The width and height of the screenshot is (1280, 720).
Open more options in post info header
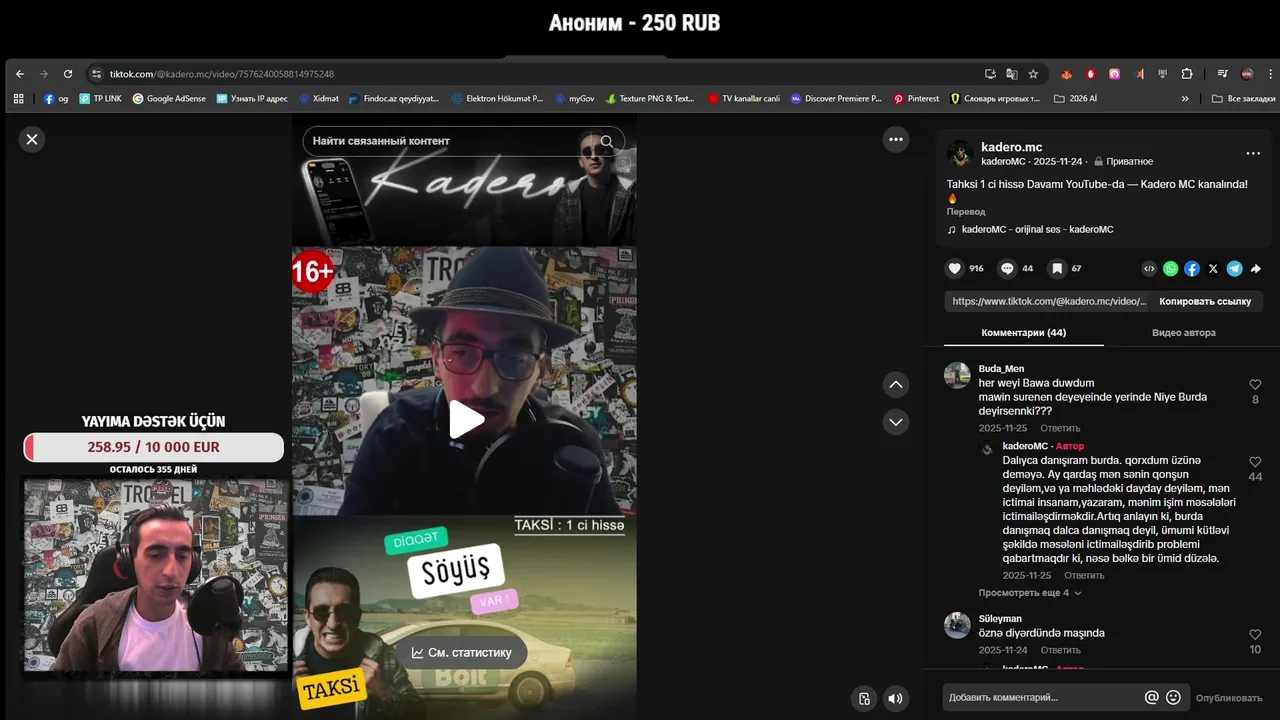pyautogui.click(x=1253, y=154)
